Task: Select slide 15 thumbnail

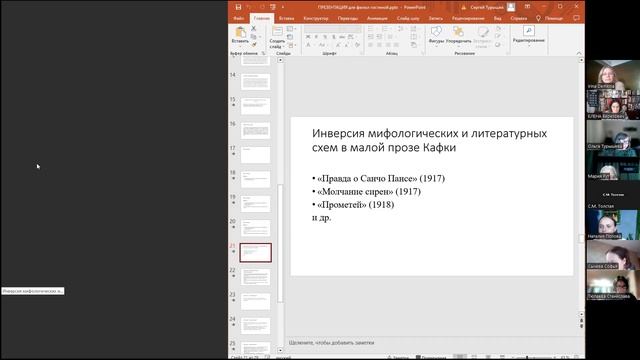Action: [256, 106]
